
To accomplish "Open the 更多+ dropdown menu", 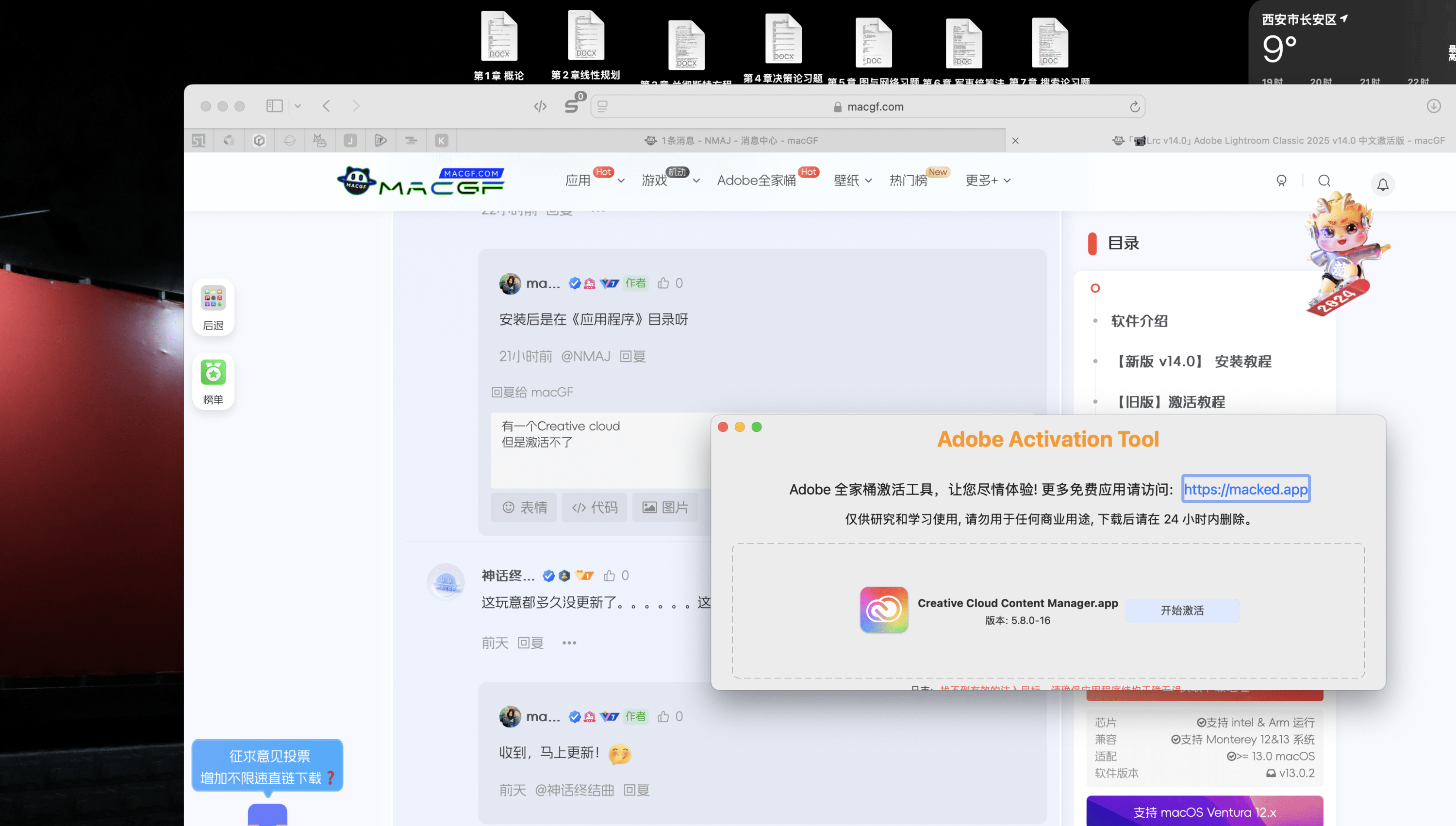I will click(988, 181).
